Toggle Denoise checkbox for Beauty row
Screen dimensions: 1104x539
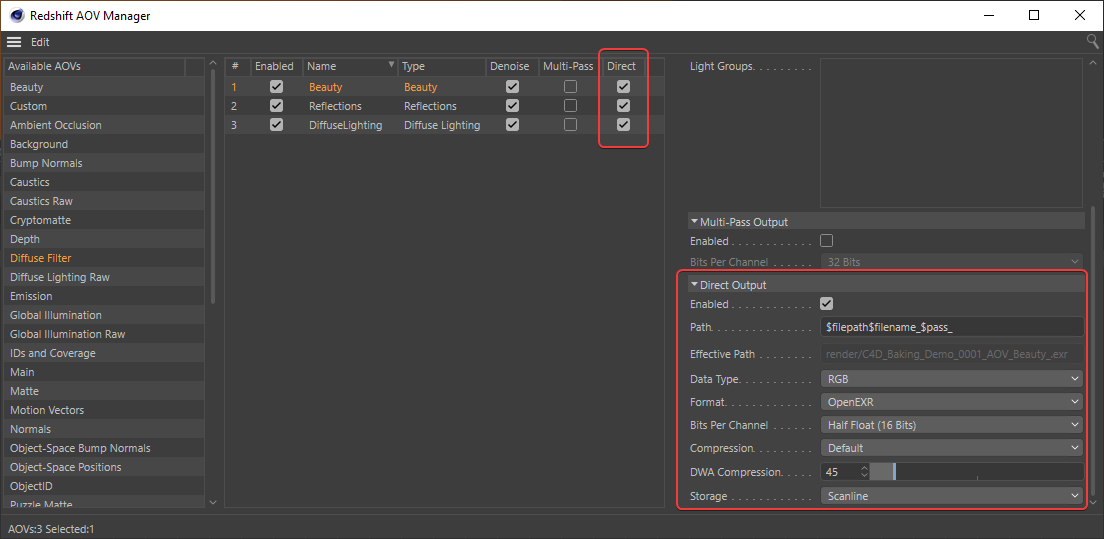point(513,87)
